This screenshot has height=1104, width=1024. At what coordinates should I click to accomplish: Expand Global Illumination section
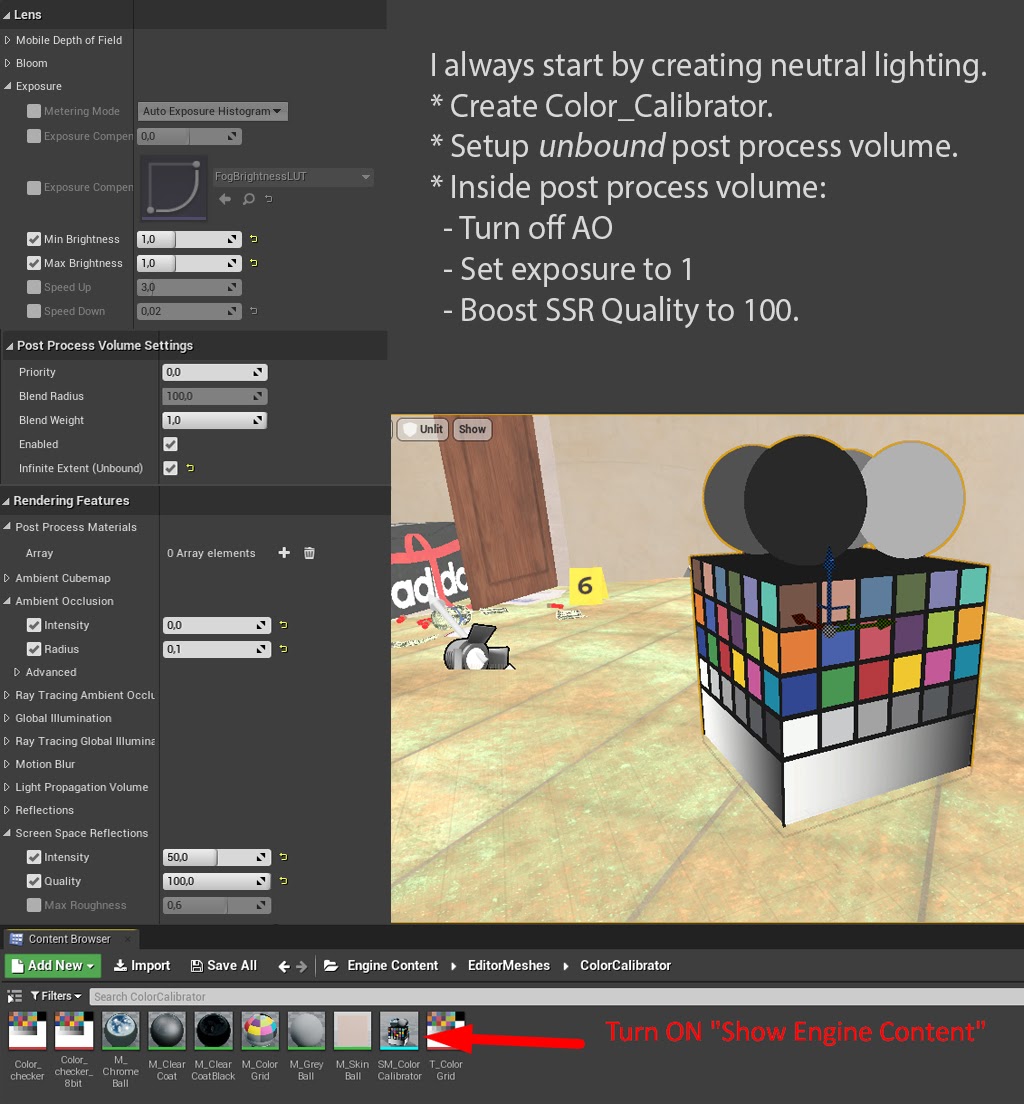click(x=7, y=718)
